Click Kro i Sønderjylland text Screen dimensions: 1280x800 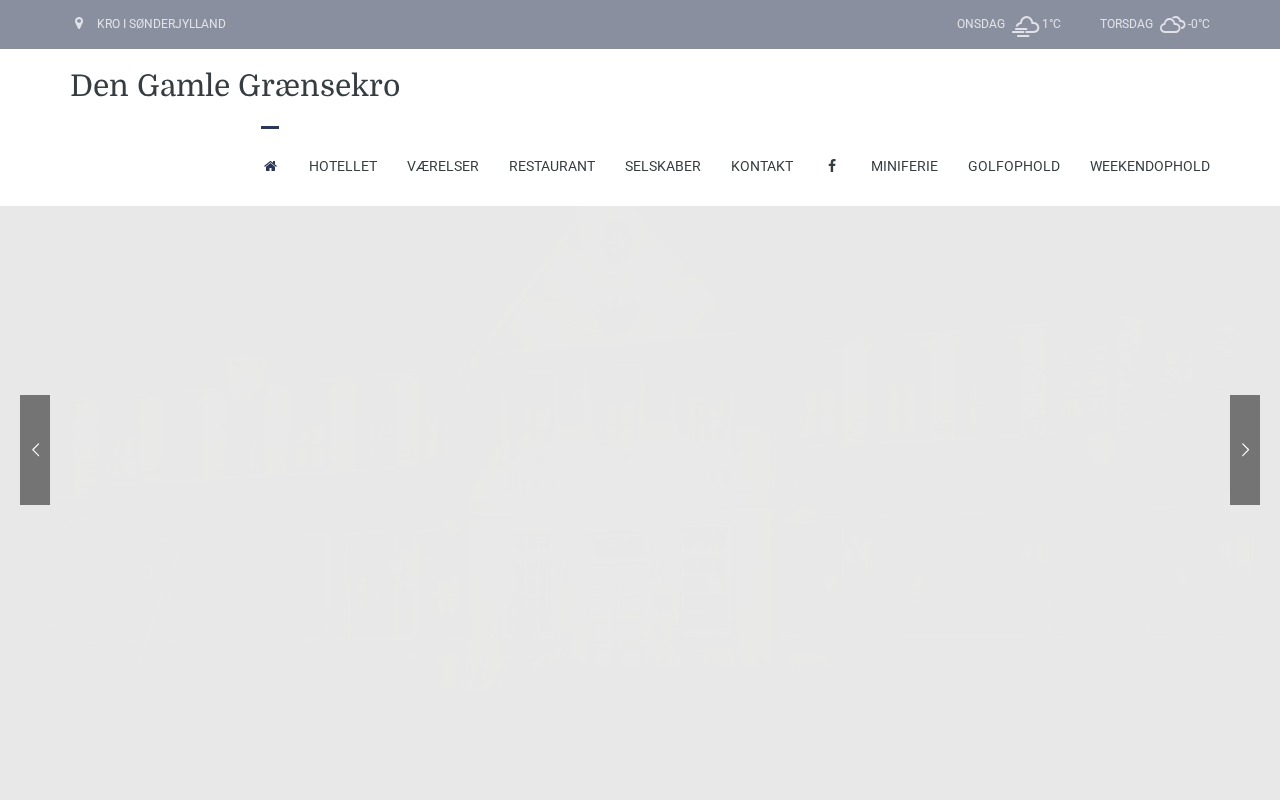(x=161, y=24)
